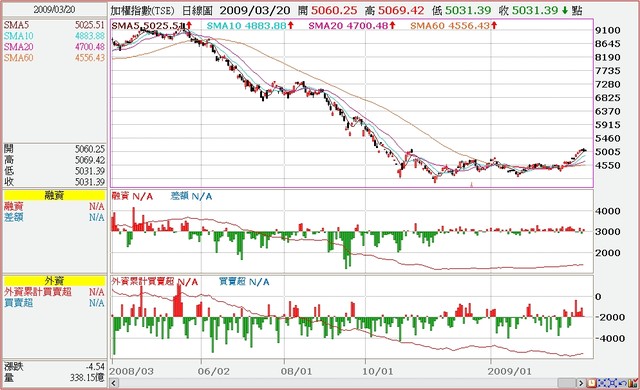The width and height of the screenshot is (640, 390).
Task: Click the 漲跌 value -4.54
Action: (x=95, y=367)
